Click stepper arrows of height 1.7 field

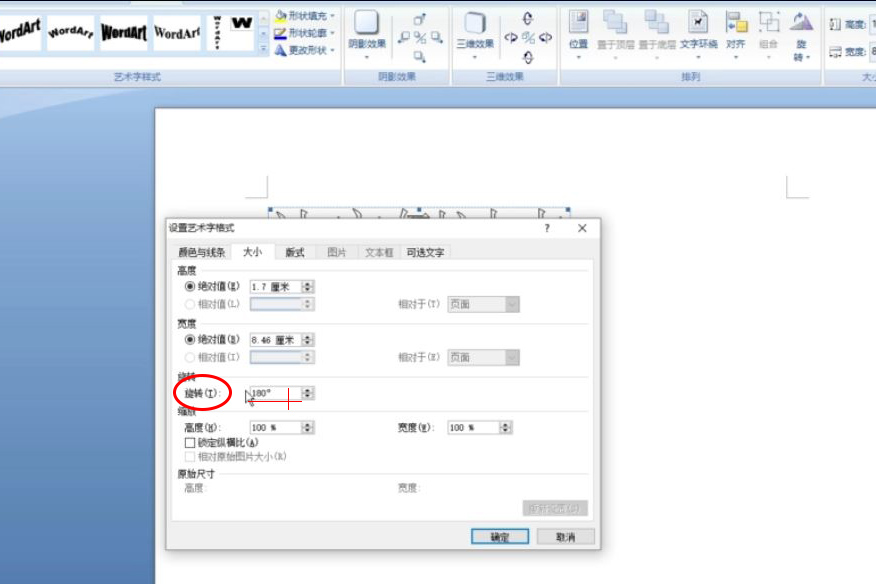coord(308,287)
